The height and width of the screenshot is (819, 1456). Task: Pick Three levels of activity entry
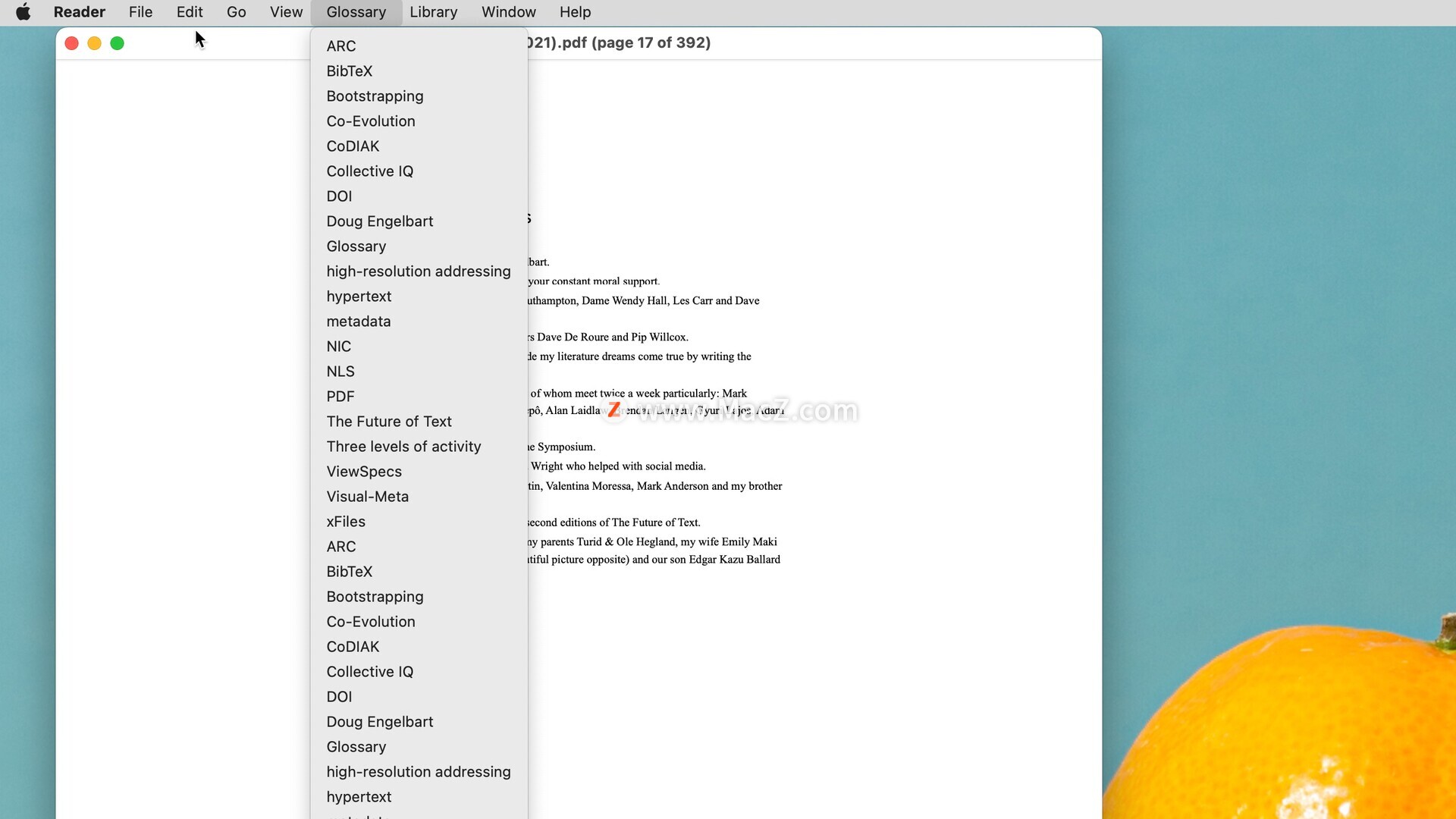(x=419, y=447)
